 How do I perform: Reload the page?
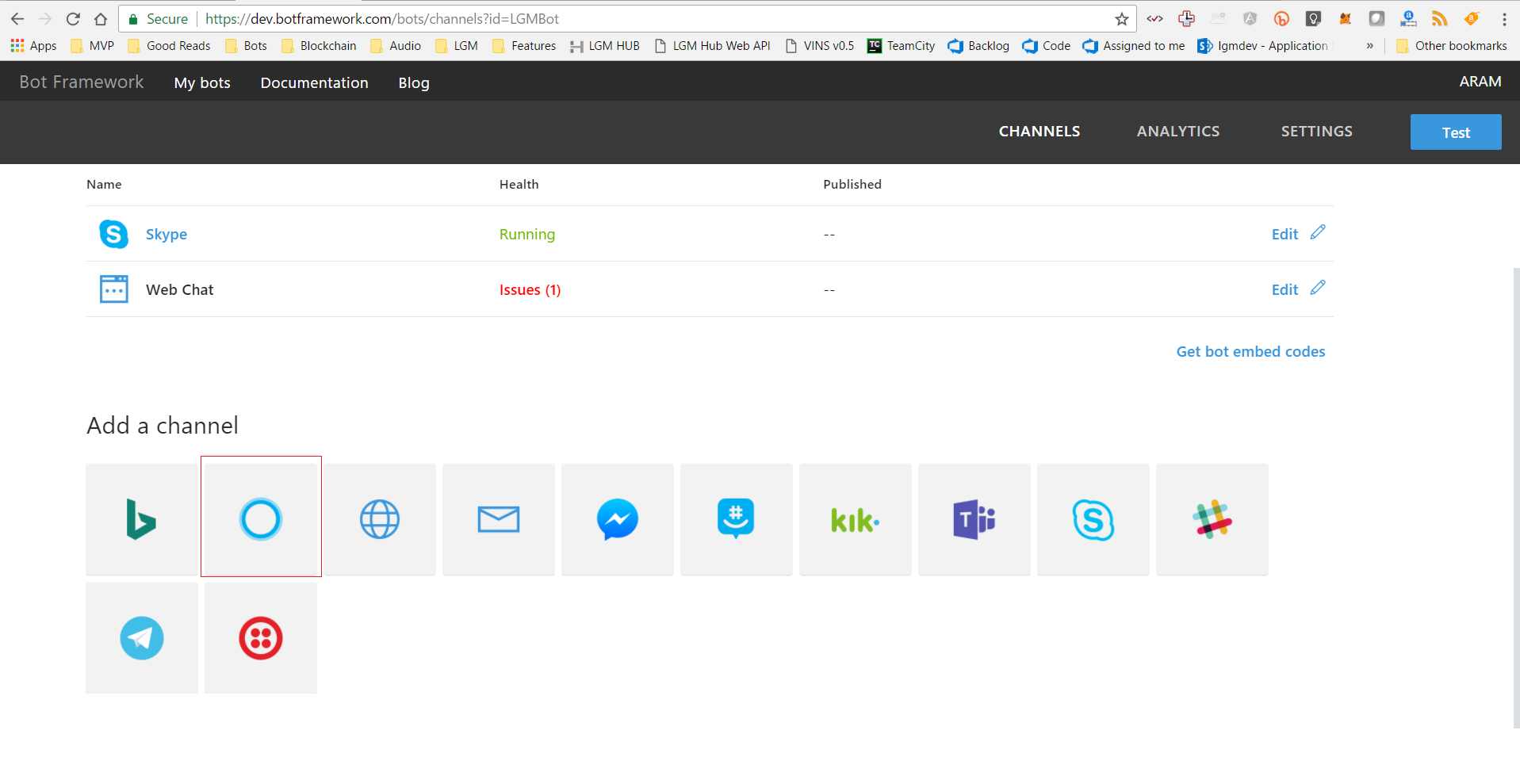pyautogui.click(x=73, y=19)
